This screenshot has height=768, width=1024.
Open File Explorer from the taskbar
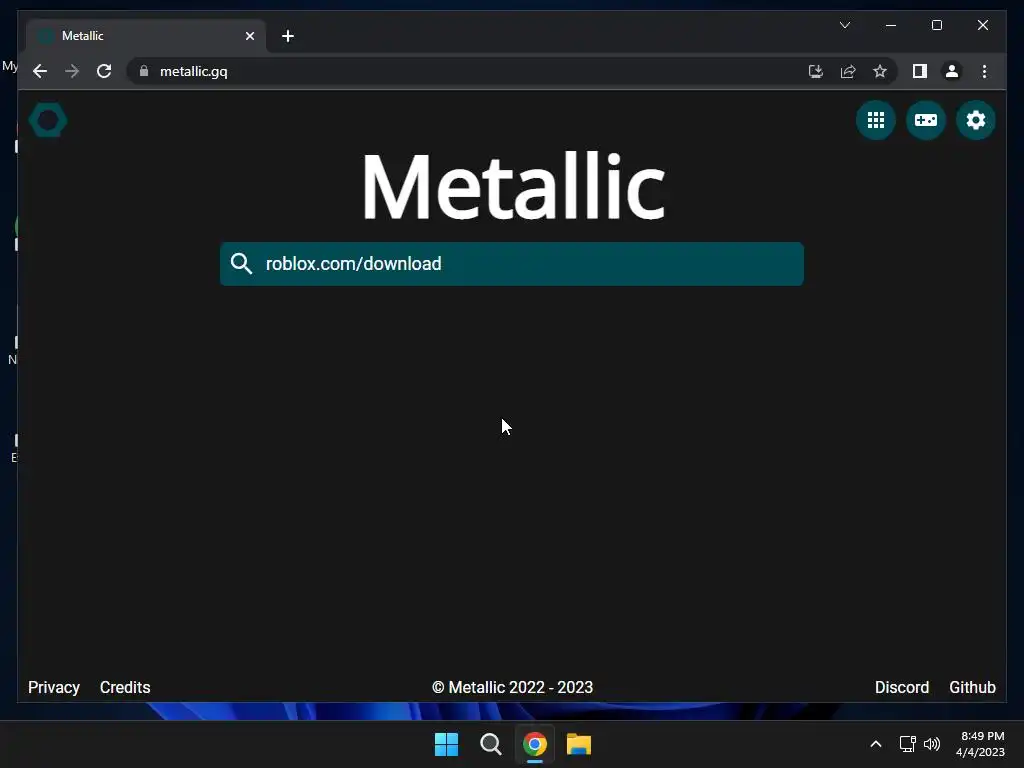[579, 744]
